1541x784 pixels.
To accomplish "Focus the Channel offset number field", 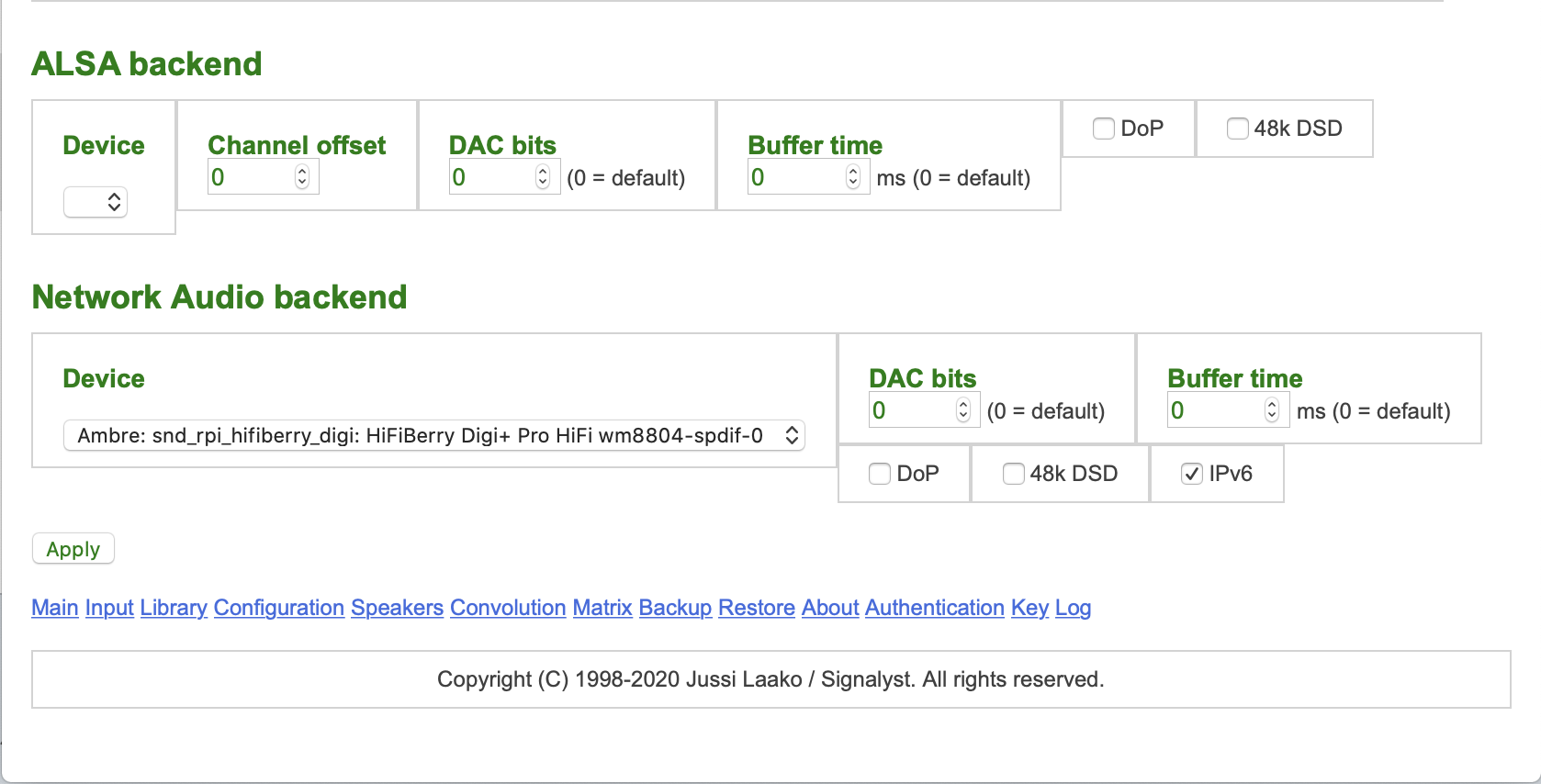I will tap(250, 177).
